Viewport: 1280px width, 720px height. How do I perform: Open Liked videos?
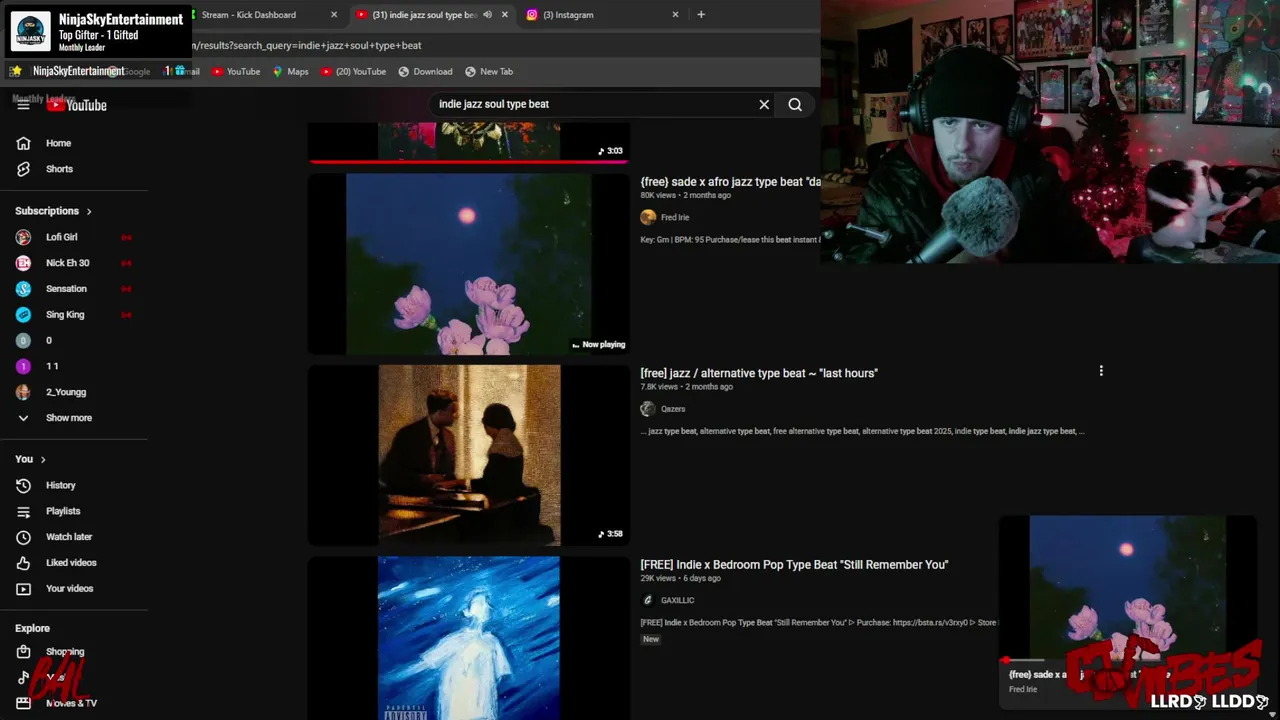click(x=71, y=563)
